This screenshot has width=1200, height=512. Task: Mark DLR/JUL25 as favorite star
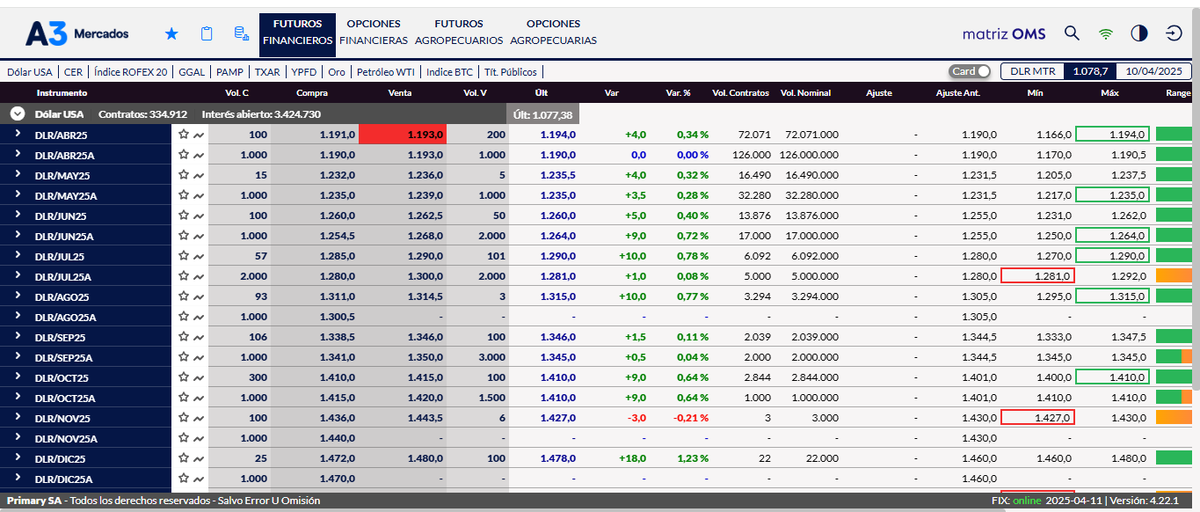tap(183, 256)
